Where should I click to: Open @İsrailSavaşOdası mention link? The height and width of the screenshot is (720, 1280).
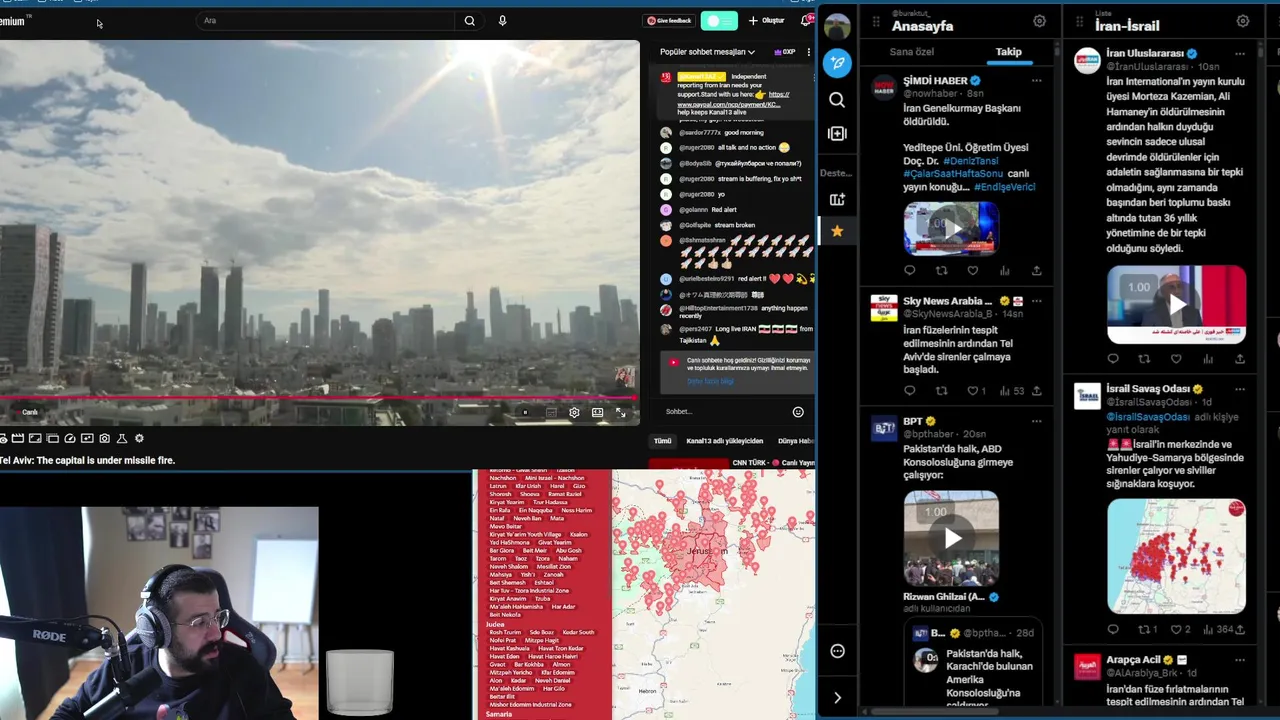point(1147,416)
